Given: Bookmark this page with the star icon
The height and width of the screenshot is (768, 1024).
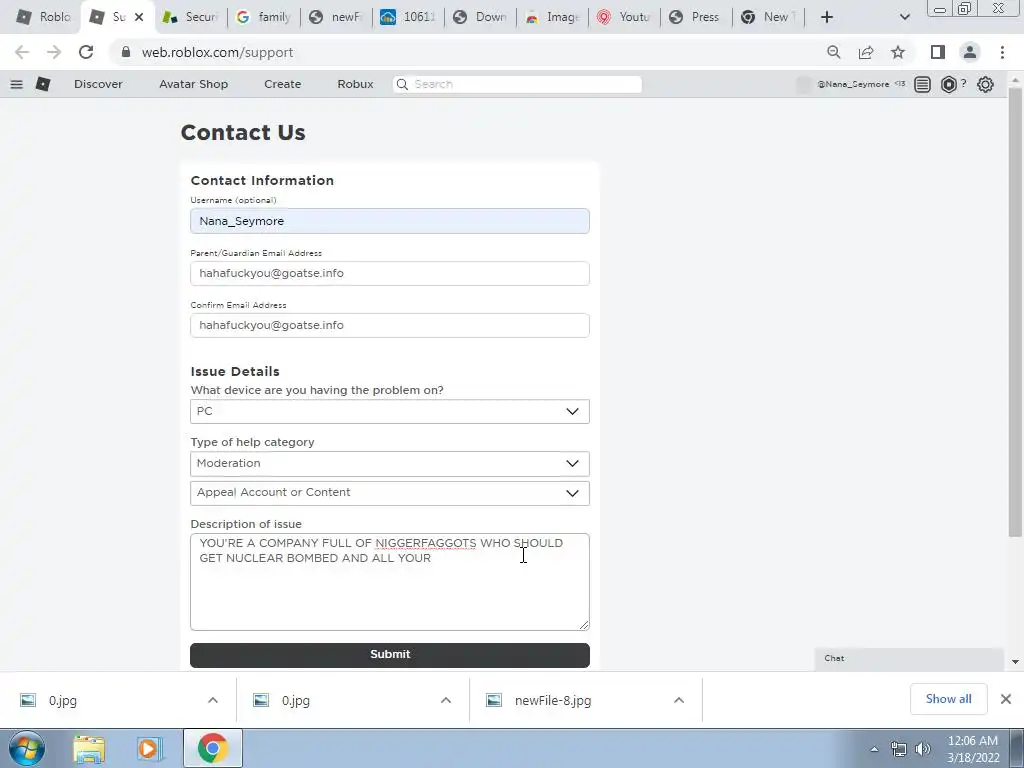Looking at the screenshot, I should pyautogui.click(x=898, y=52).
